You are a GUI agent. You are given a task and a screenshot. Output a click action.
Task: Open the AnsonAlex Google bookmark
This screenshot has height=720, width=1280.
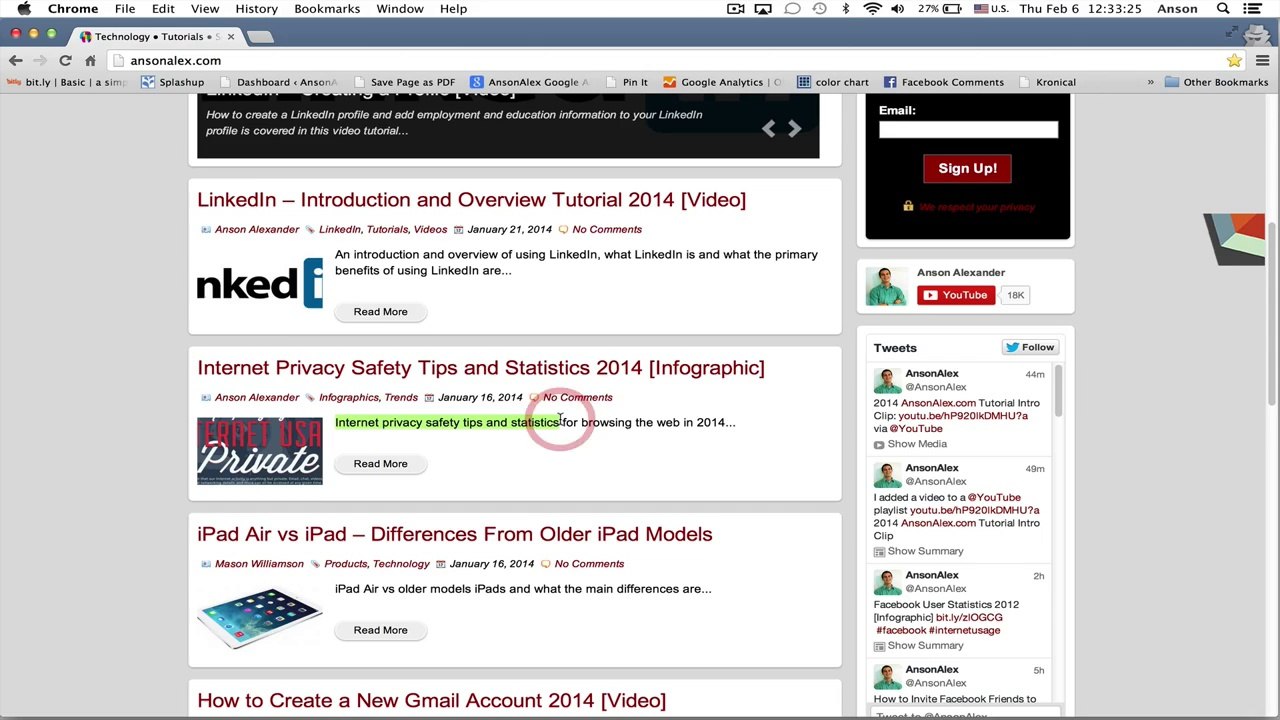click(x=529, y=82)
